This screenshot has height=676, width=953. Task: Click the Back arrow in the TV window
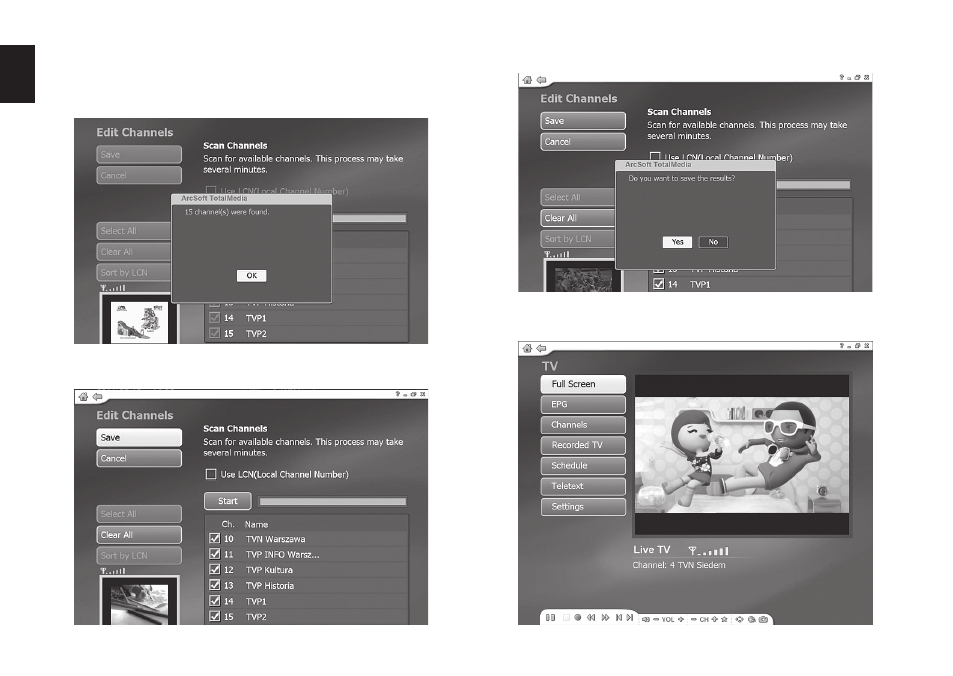tap(541, 348)
